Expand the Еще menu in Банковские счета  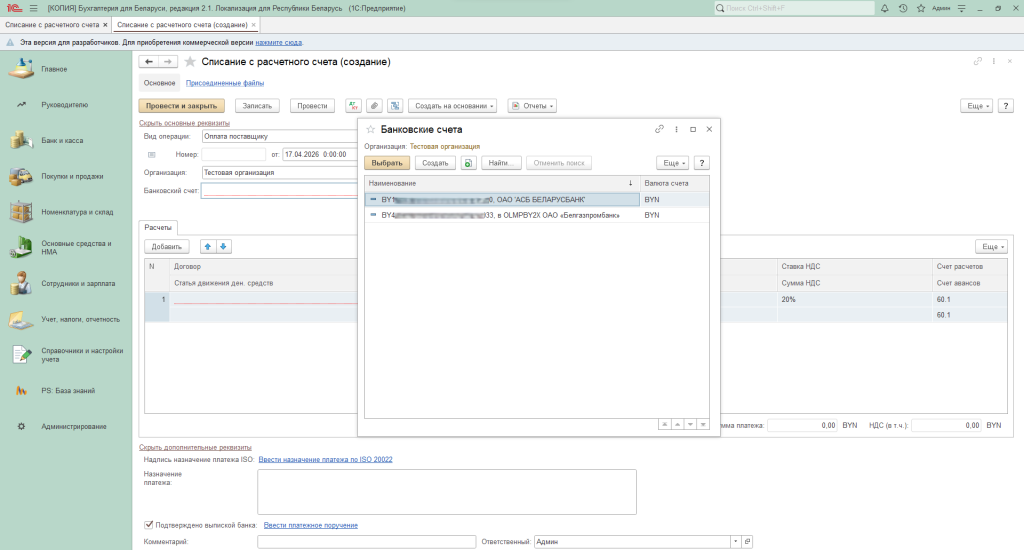click(x=672, y=162)
